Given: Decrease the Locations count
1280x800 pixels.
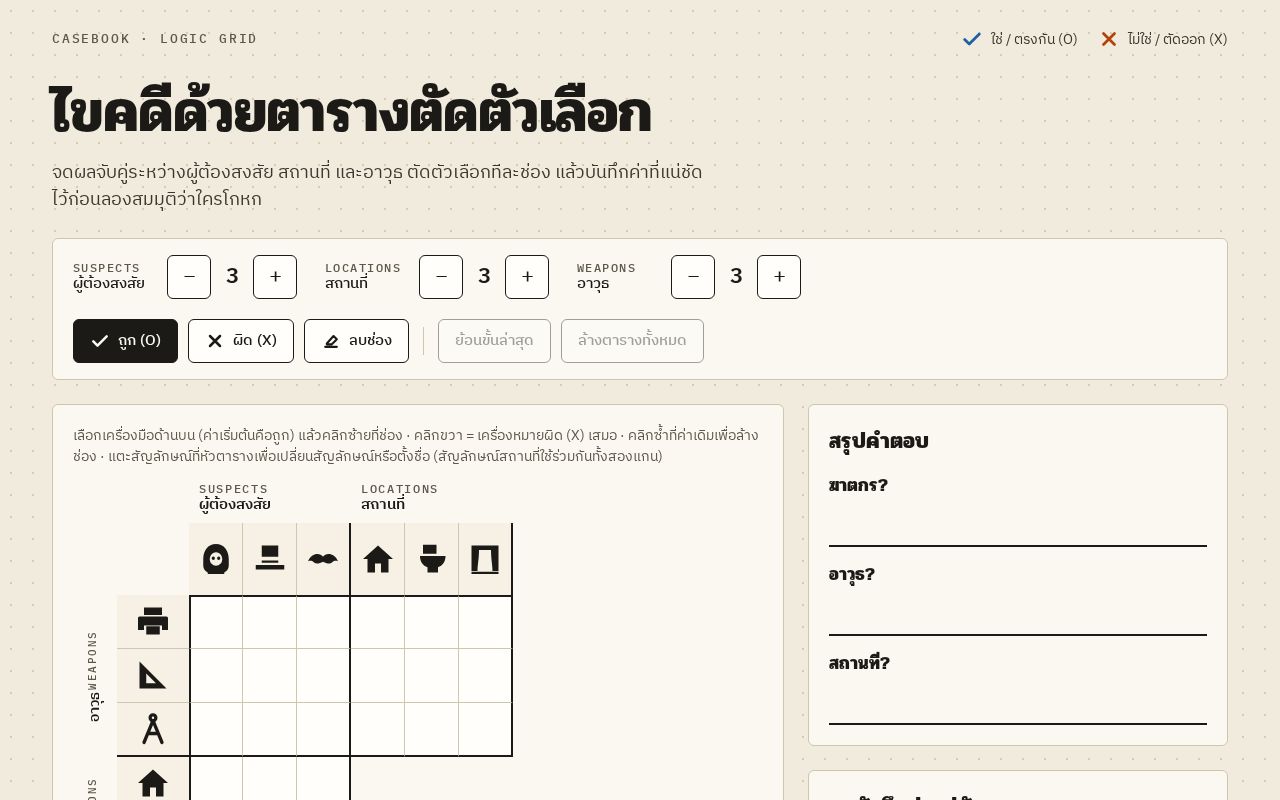Looking at the screenshot, I should click(441, 277).
